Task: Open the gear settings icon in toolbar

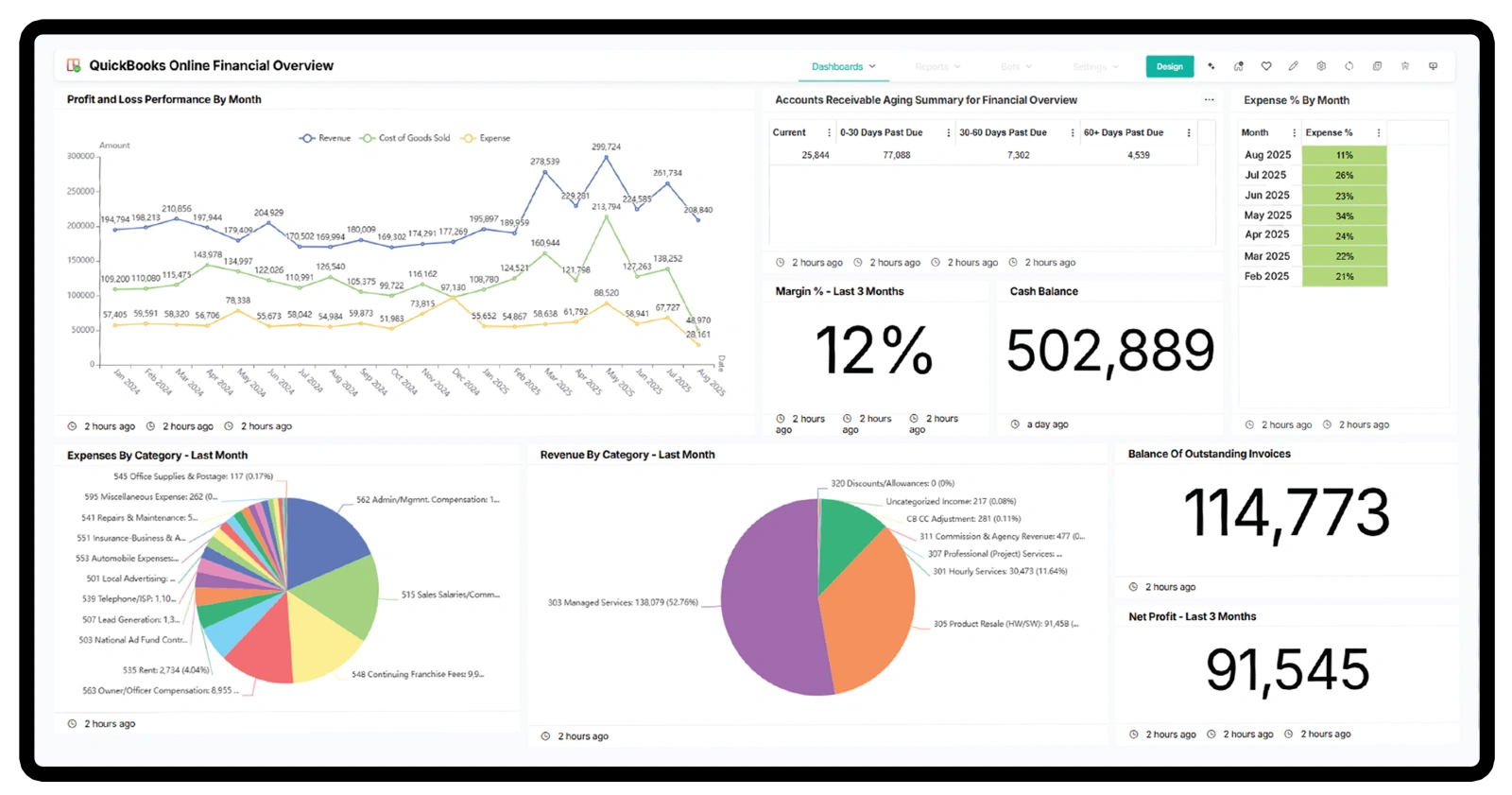Action: [1321, 66]
